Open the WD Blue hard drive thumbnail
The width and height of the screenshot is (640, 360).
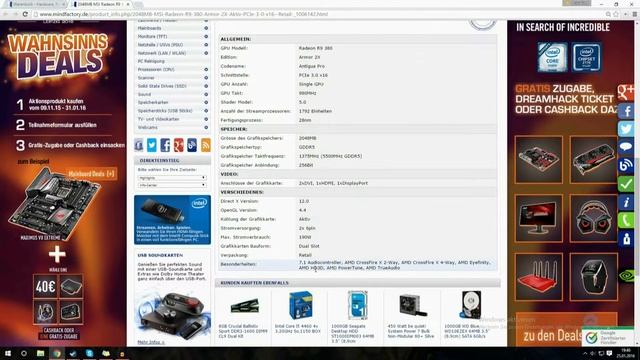tap(470, 304)
